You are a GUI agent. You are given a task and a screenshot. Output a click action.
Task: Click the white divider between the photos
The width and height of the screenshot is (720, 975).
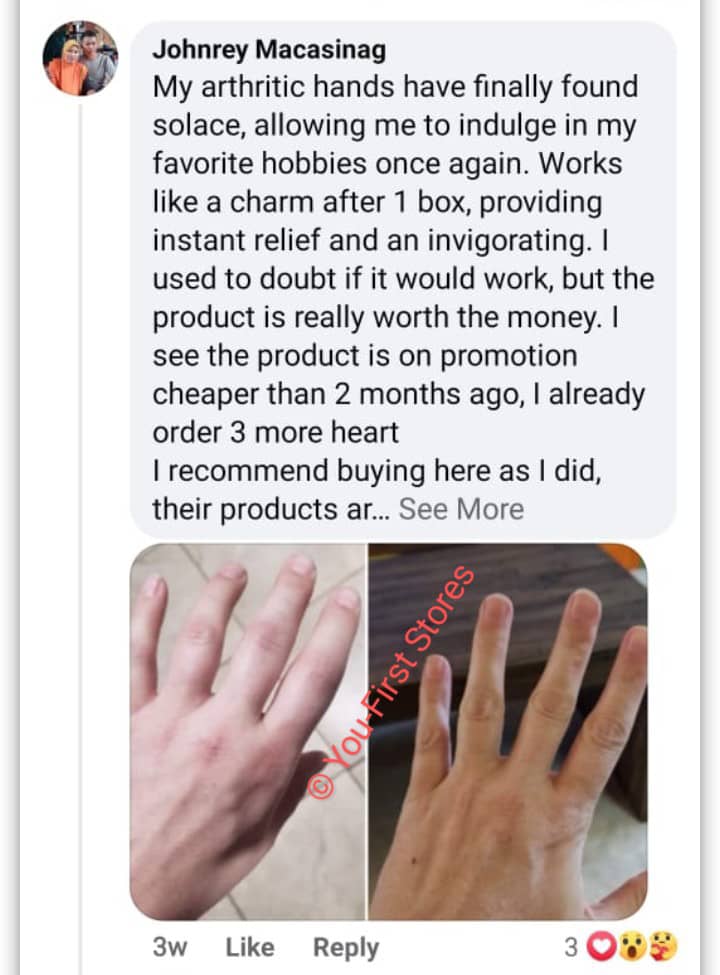point(367,732)
